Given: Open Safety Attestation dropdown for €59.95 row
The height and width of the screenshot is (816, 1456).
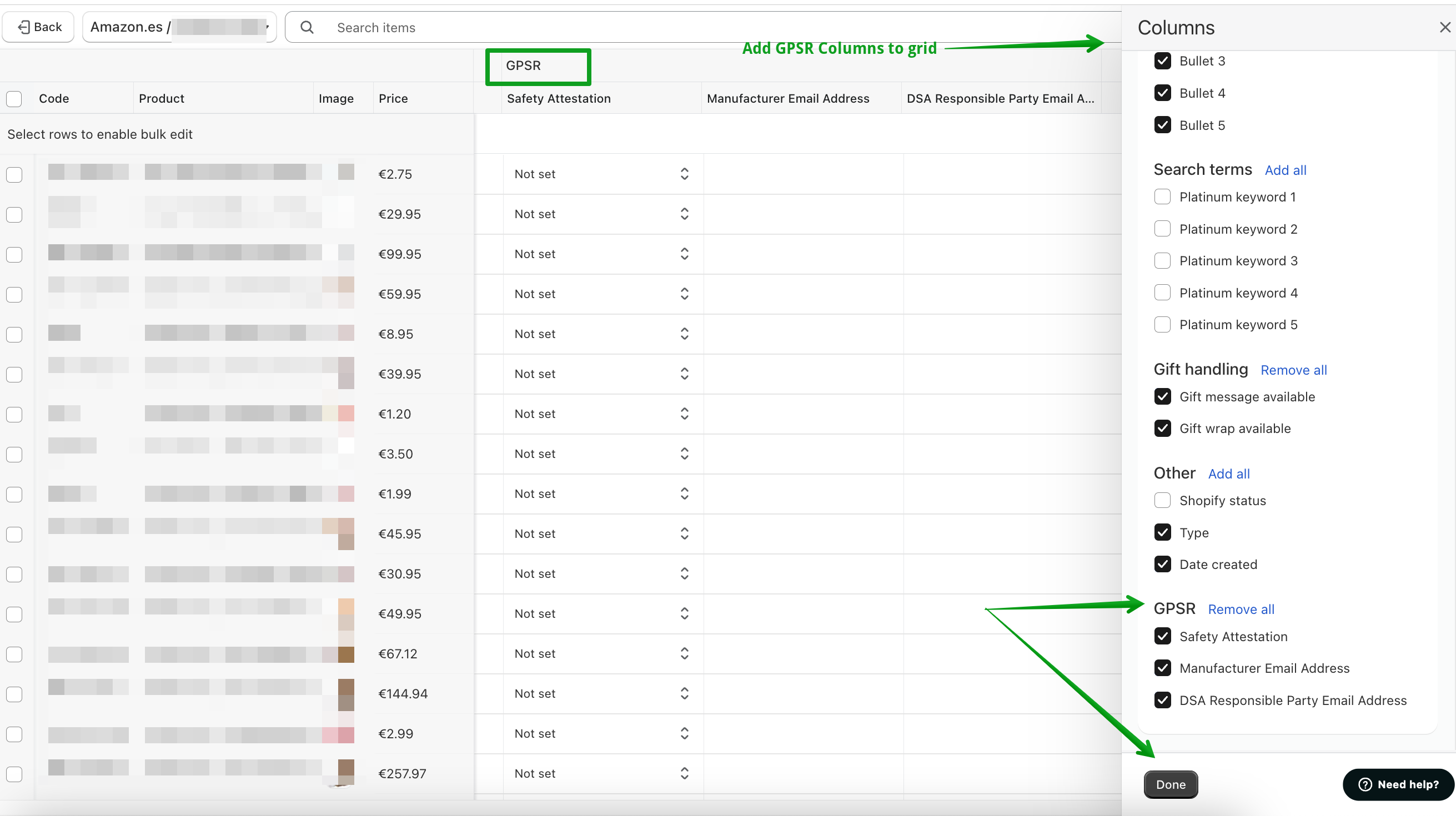Looking at the screenshot, I should pos(603,294).
